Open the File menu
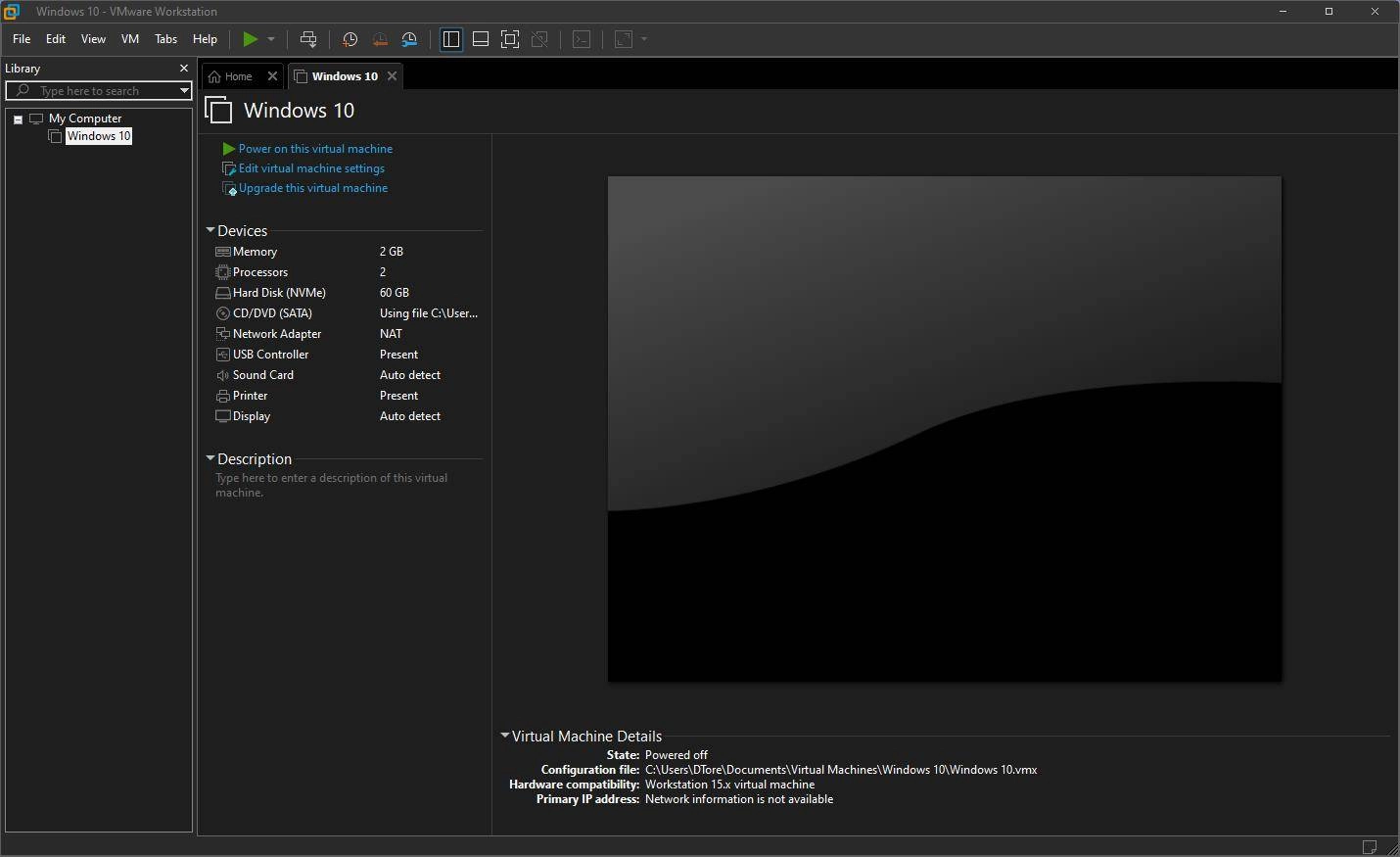The width and height of the screenshot is (1400, 857). 22,39
